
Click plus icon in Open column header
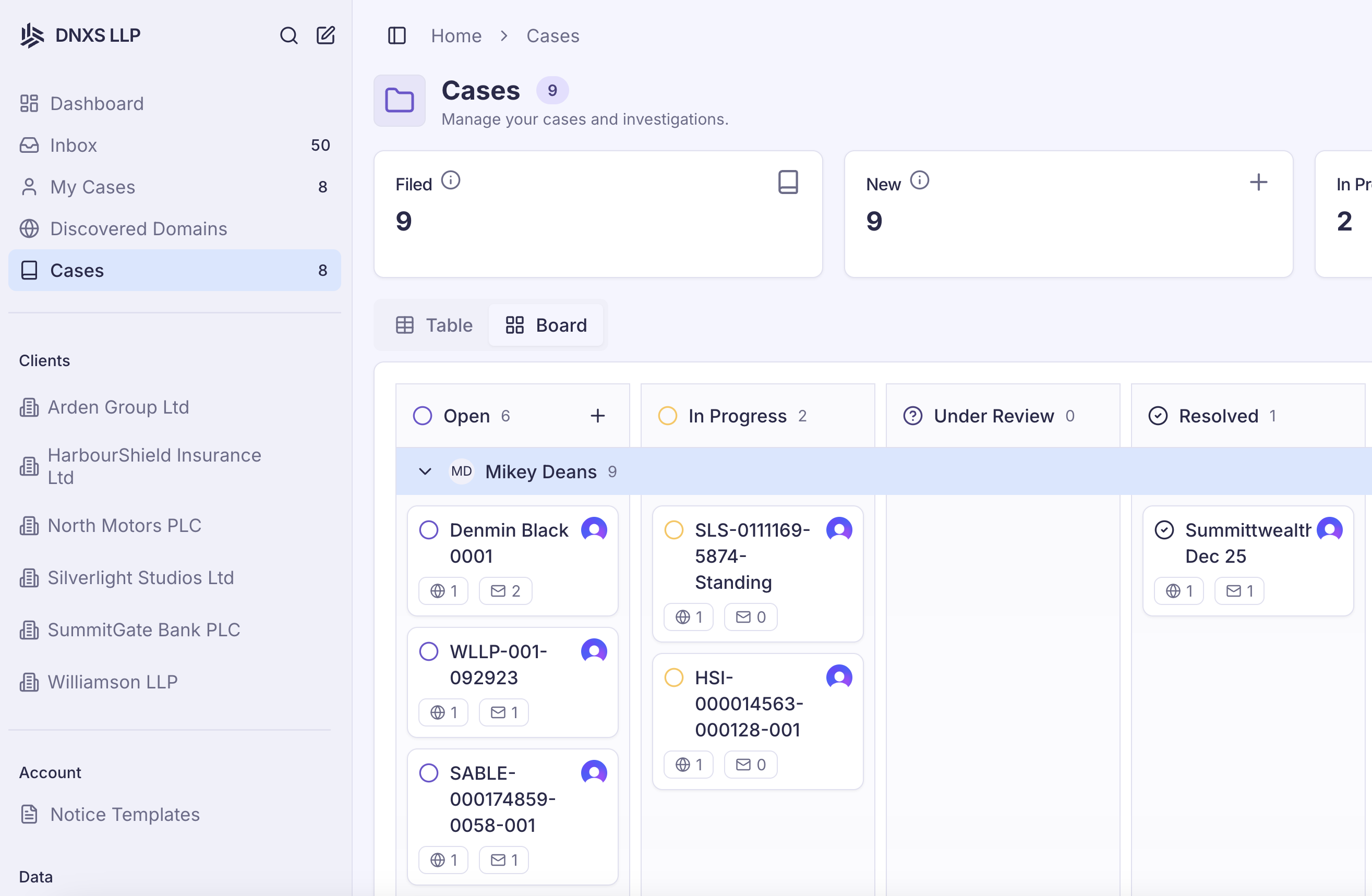point(598,416)
